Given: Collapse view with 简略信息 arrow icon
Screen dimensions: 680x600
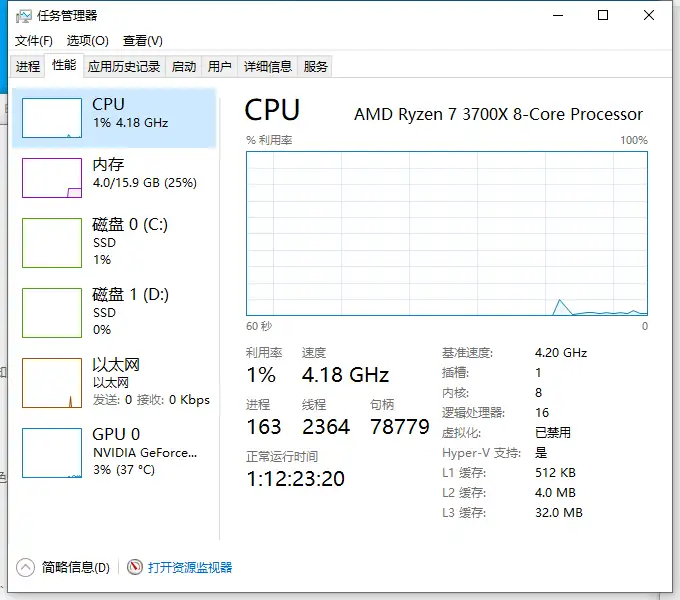Looking at the screenshot, I should (x=25, y=567).
